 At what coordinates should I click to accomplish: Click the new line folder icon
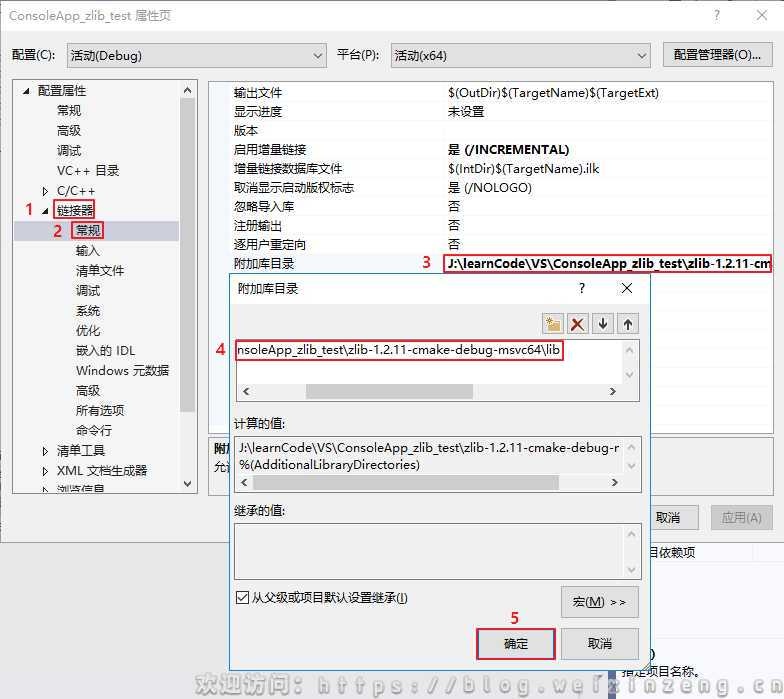552,324
